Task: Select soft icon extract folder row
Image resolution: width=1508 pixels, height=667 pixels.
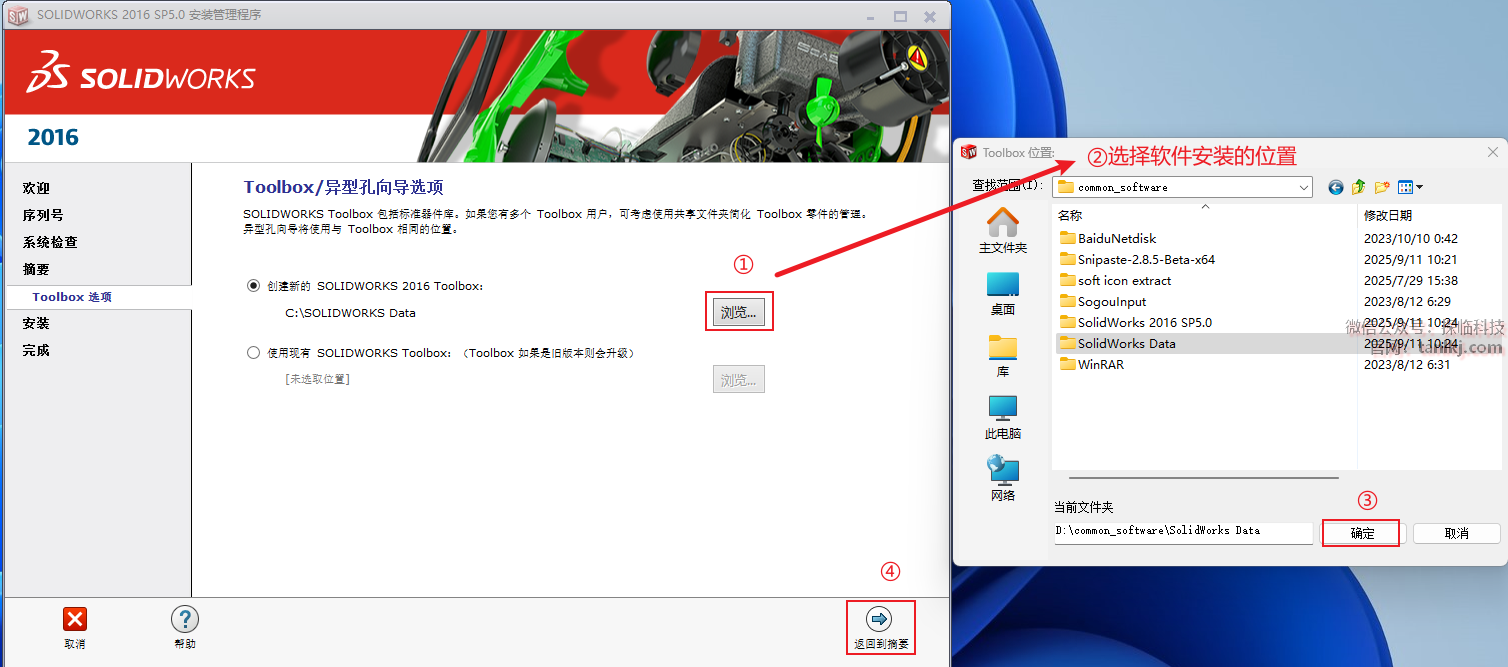Action: click(x=1280, y=281)
